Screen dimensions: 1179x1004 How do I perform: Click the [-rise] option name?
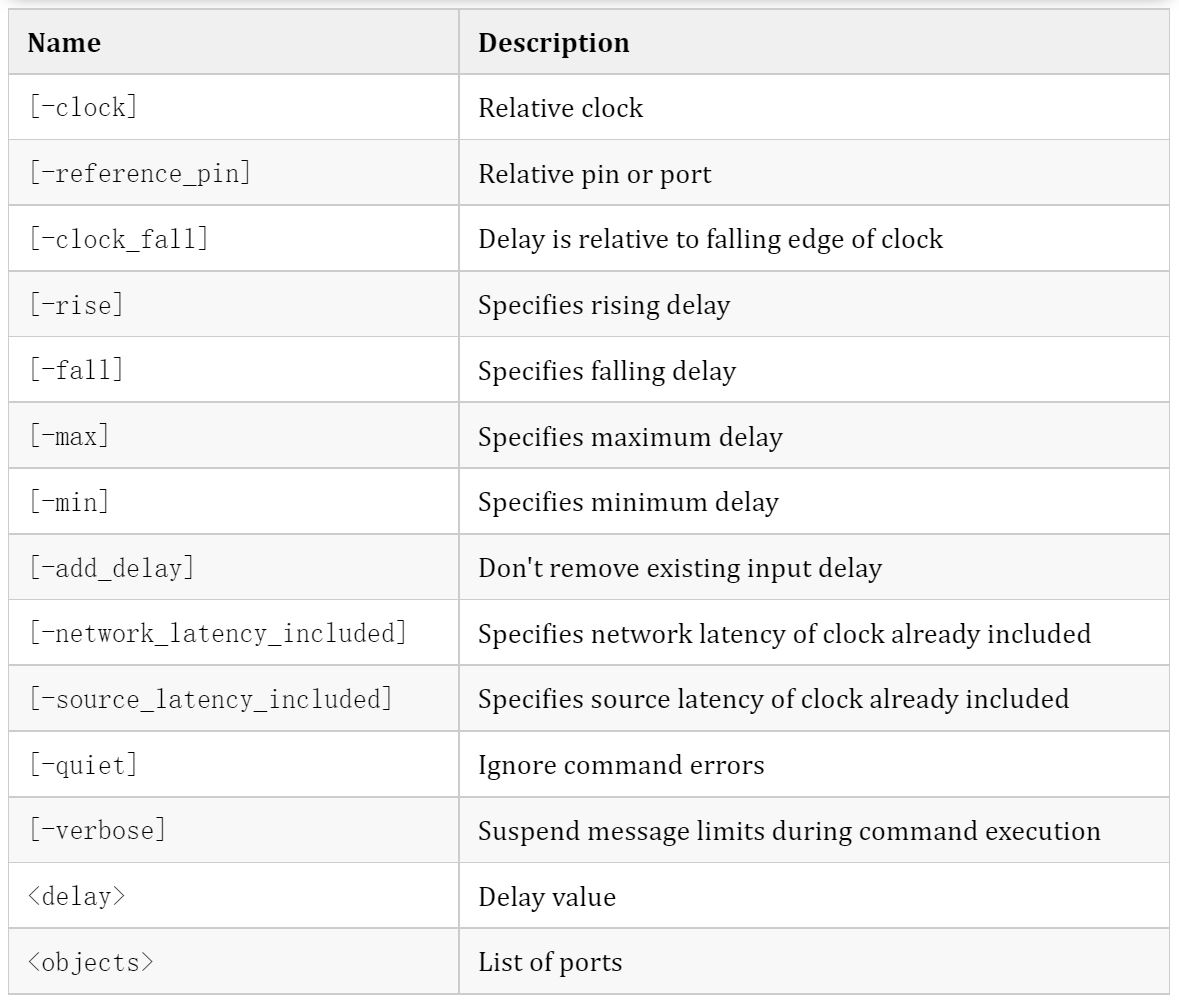(76, 305)
